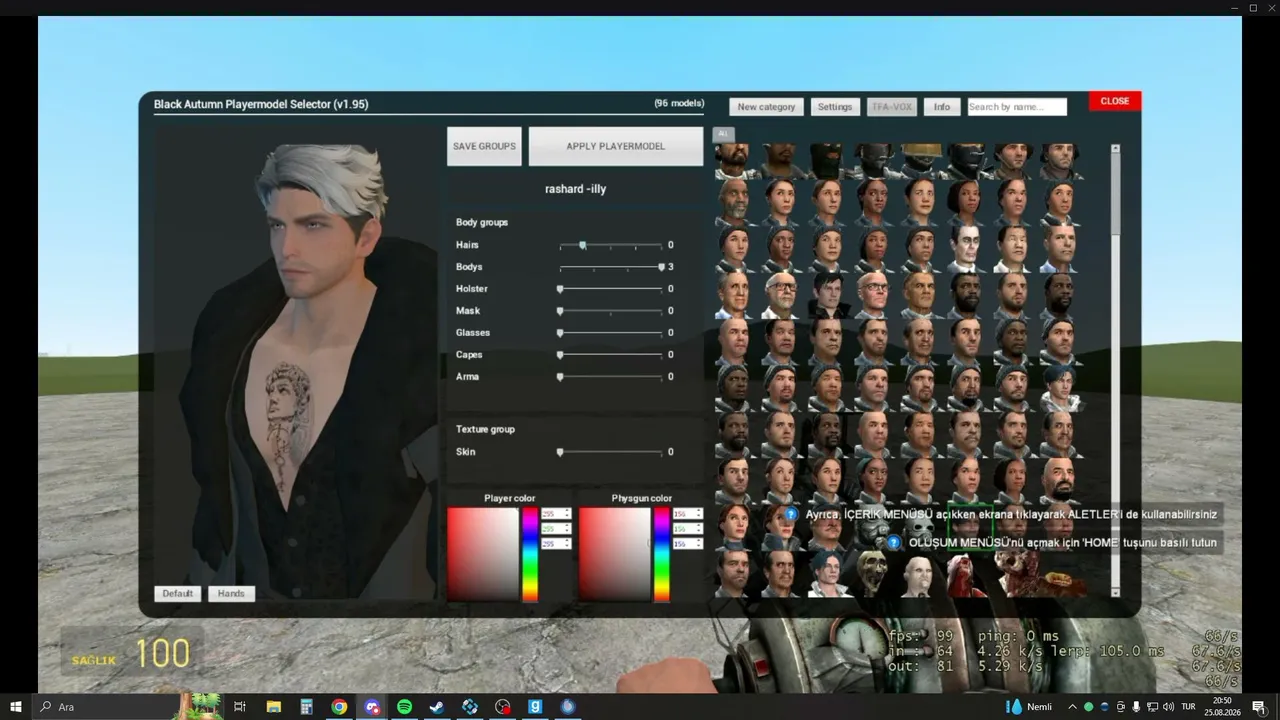Show hidden system tray icons
The width and height of the screenshot is (1280, 720).
pyautogui.click(x=1073, y=707)
